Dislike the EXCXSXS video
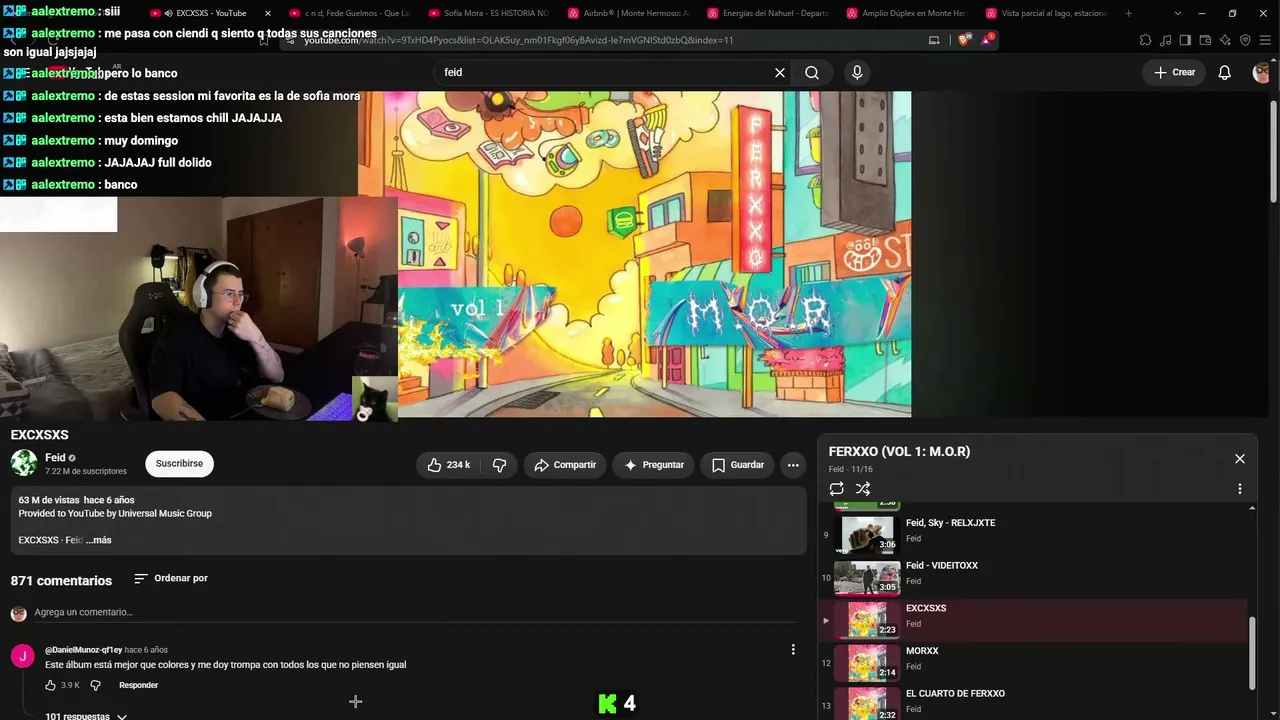1280x720 pixels. coord(499,465)
